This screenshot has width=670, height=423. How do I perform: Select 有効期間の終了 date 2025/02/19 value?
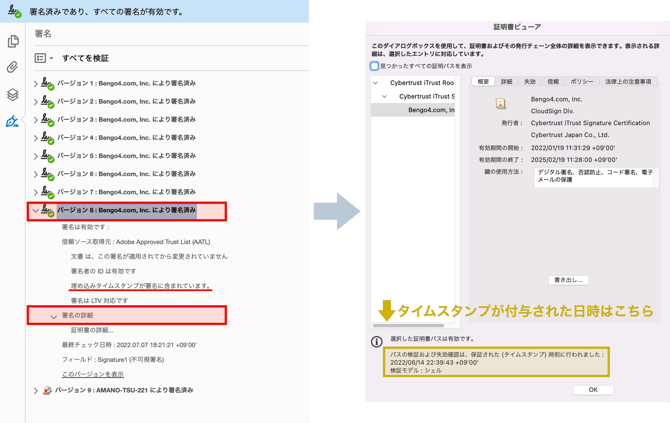[x=573, y=160]
